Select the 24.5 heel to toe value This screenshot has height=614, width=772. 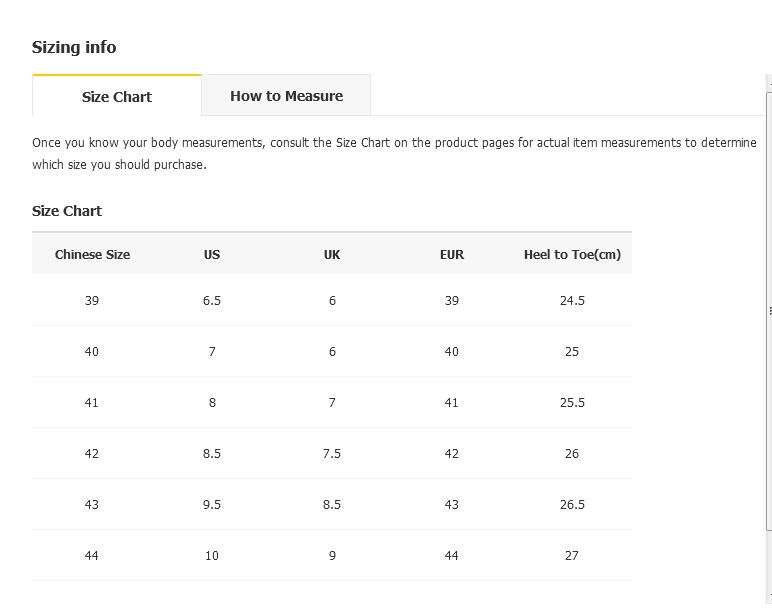tap(572, 300)
